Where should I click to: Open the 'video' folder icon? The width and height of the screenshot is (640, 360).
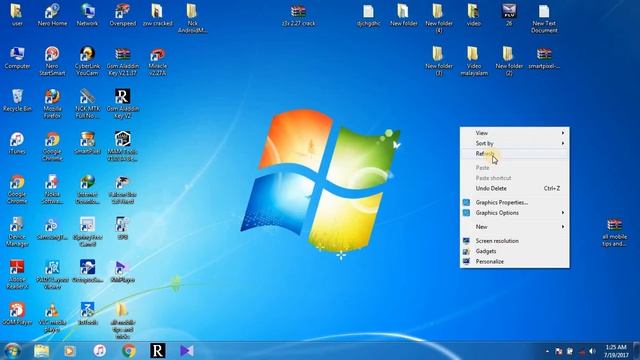473,15
